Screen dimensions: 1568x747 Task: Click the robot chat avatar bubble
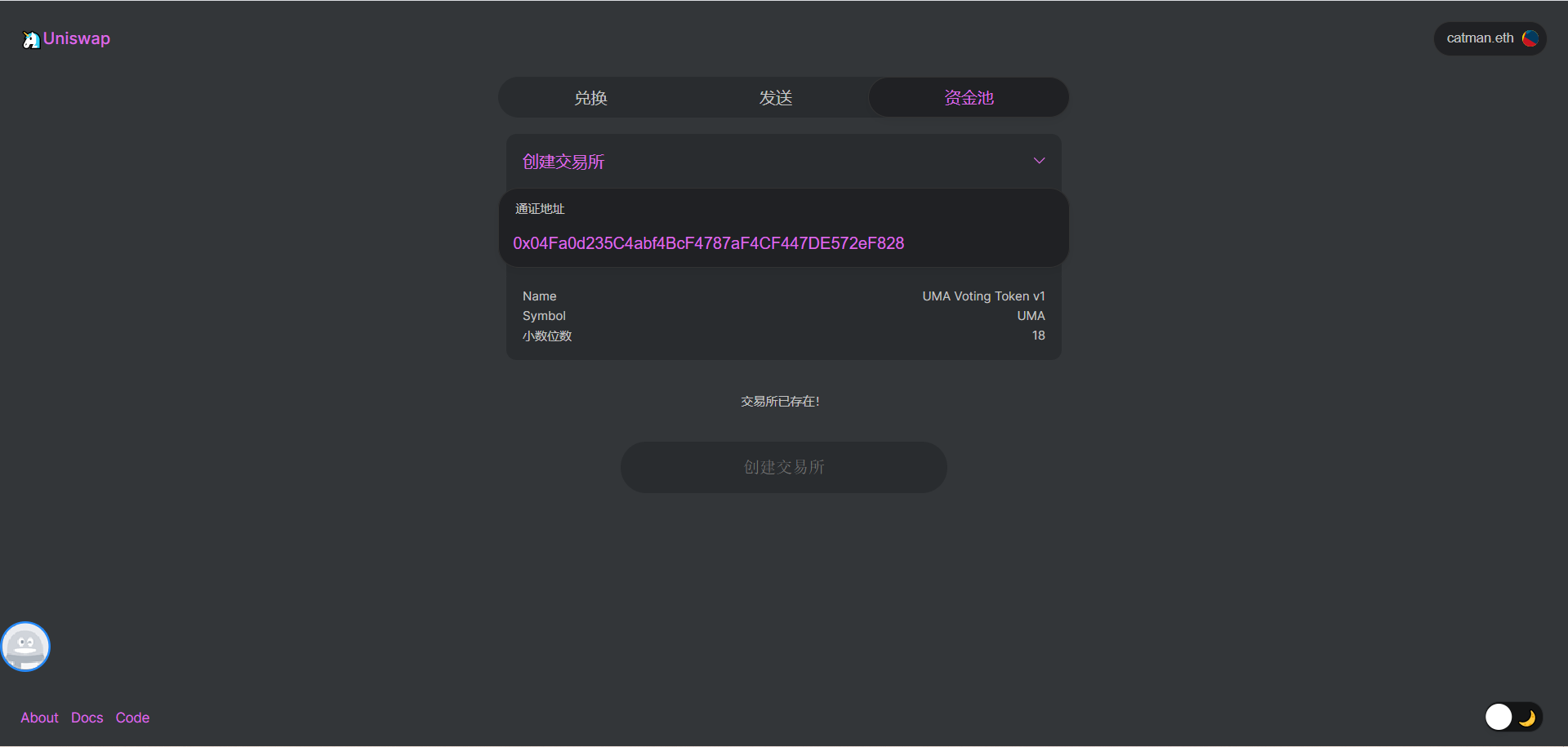point(25,647)
